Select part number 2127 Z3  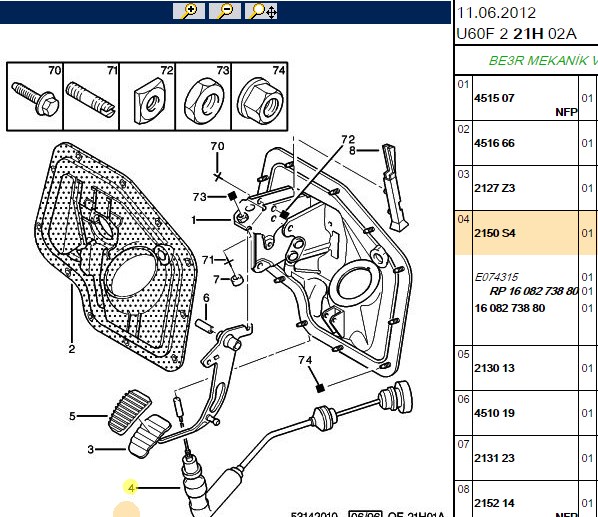[495, 188]
